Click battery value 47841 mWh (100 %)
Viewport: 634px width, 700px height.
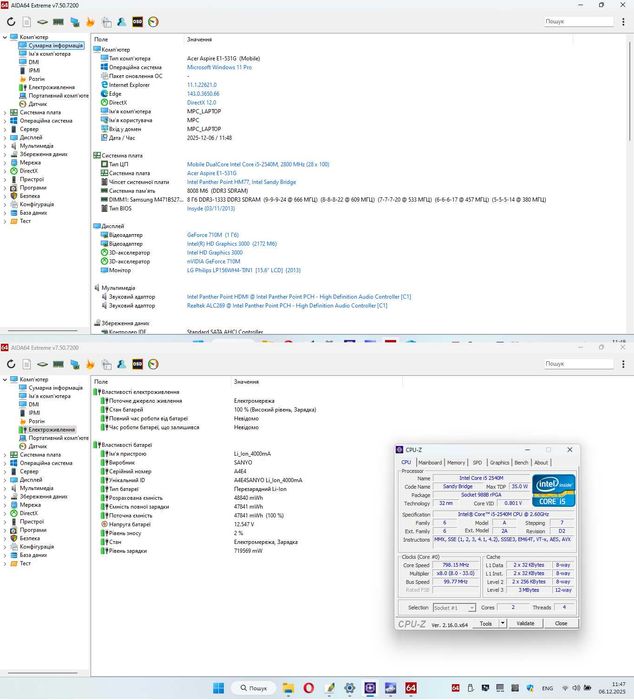point(259,516)
